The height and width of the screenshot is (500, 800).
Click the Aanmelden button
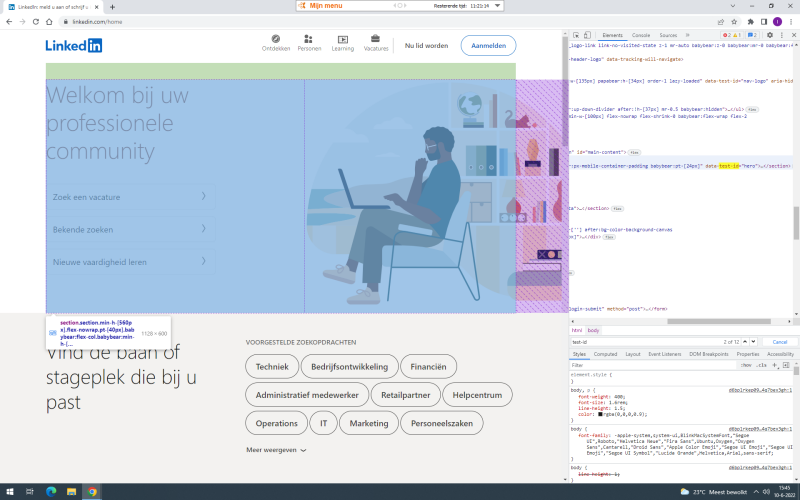pos(488,45)
